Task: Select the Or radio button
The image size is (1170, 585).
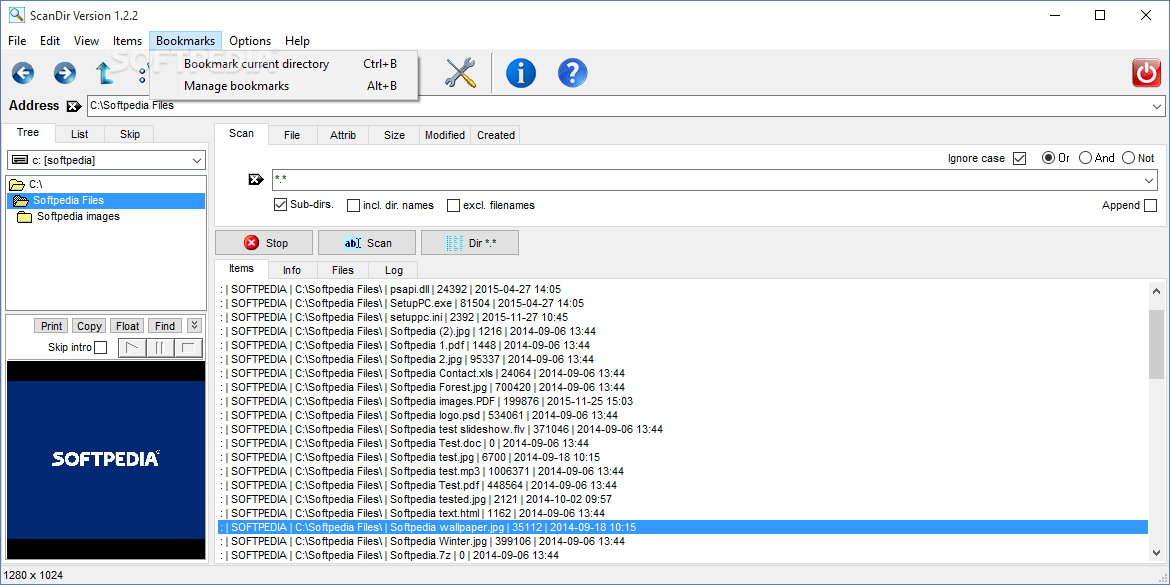Action: (1048, 158)
